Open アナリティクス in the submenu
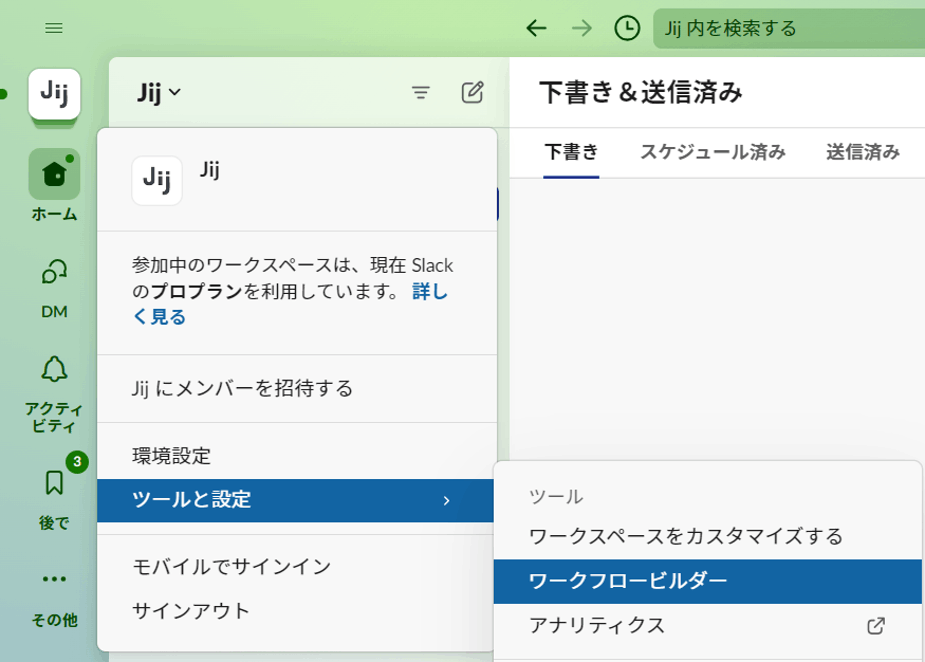 (x=708, y=625)
